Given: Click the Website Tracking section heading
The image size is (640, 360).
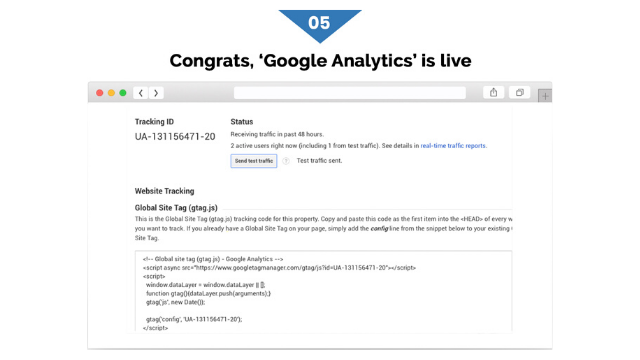Looking at the screenshot, I should 164,191.
